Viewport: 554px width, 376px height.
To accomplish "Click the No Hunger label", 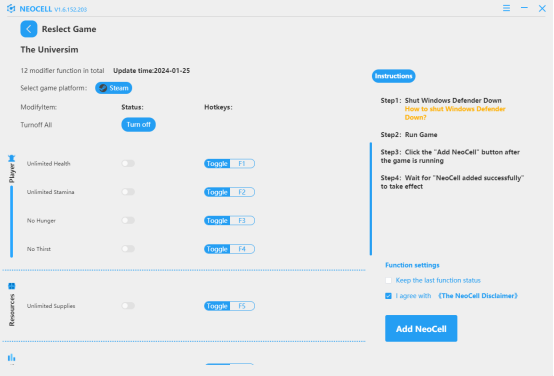I will [41, 221].
